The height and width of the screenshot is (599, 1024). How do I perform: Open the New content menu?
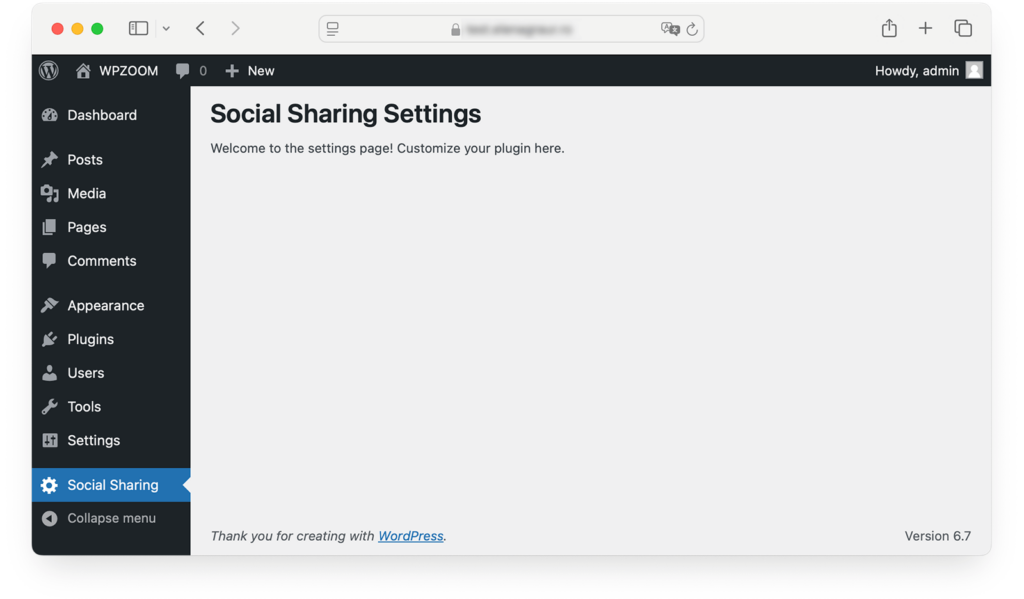(249, 71)
